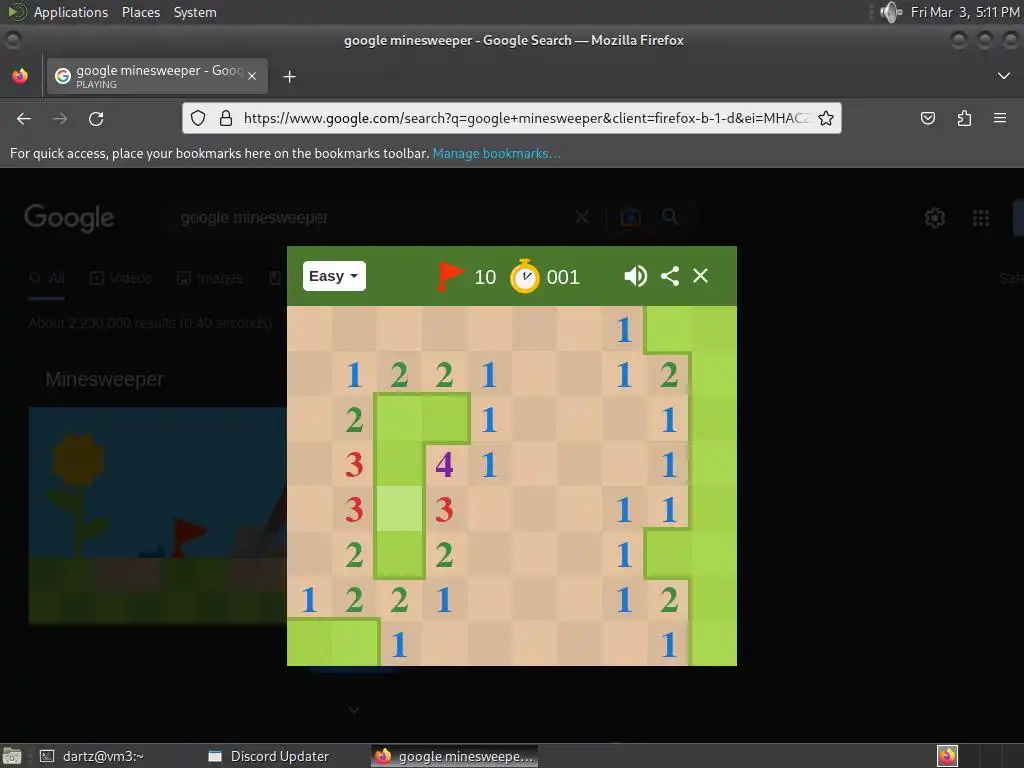The width and height of the screenshot is (1024, 768).
Task: Open Google settings gear icon
Action: tap(935, 217)
